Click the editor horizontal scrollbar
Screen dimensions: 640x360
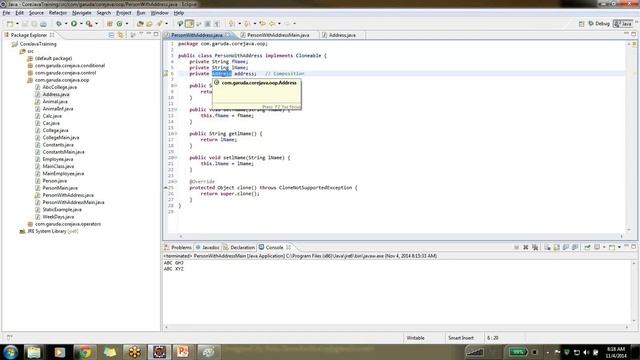(401, 236)
